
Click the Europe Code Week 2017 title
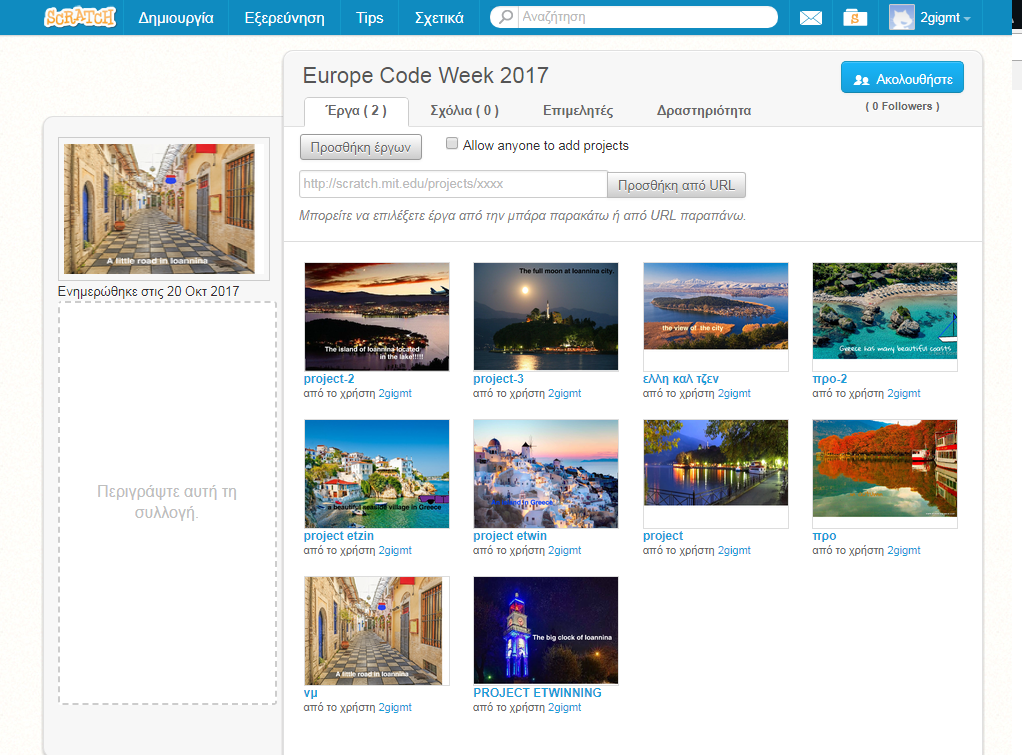[x=426, y=76]
